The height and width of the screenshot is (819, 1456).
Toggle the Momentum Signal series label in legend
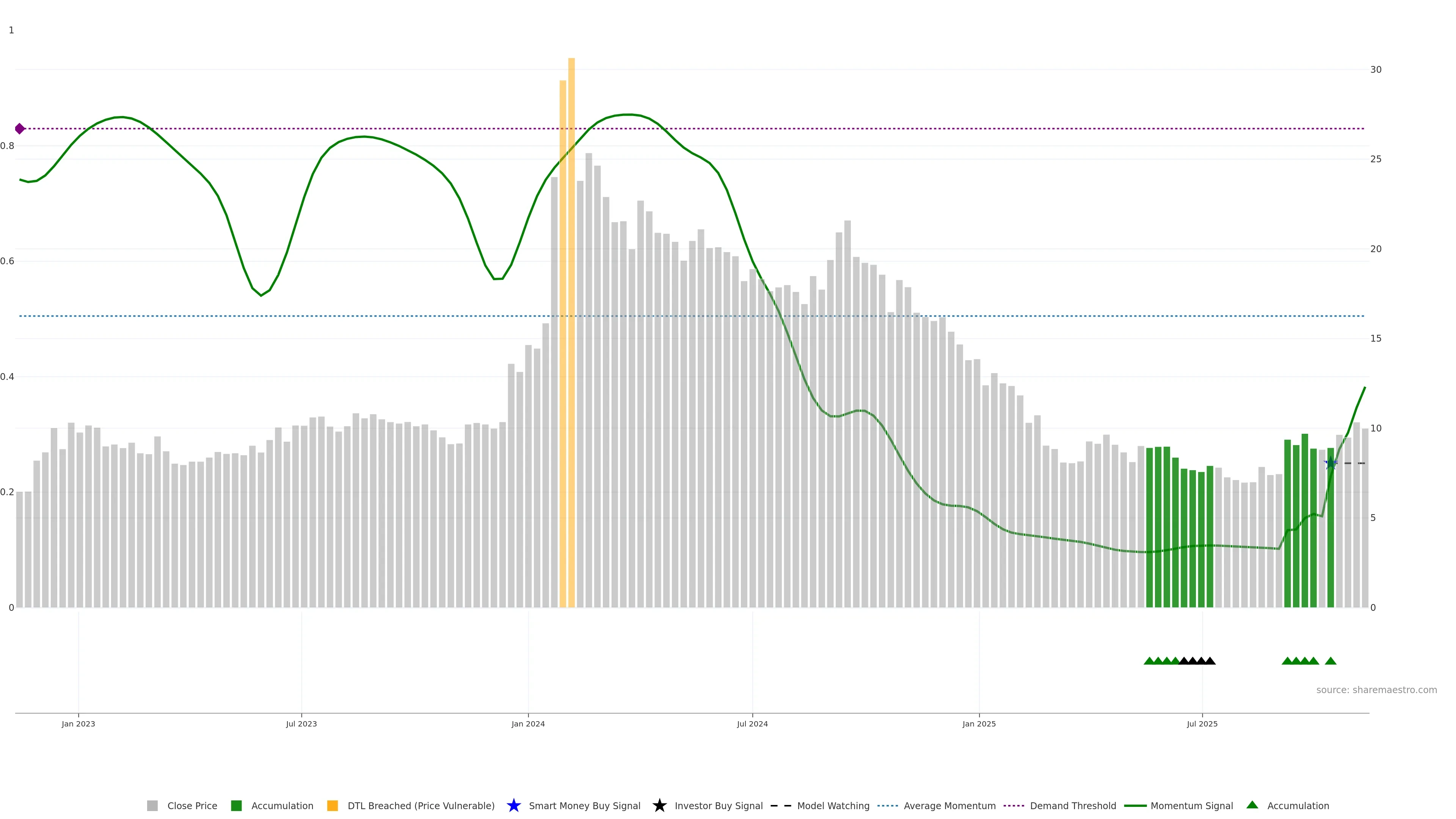tap(1191, 806)
